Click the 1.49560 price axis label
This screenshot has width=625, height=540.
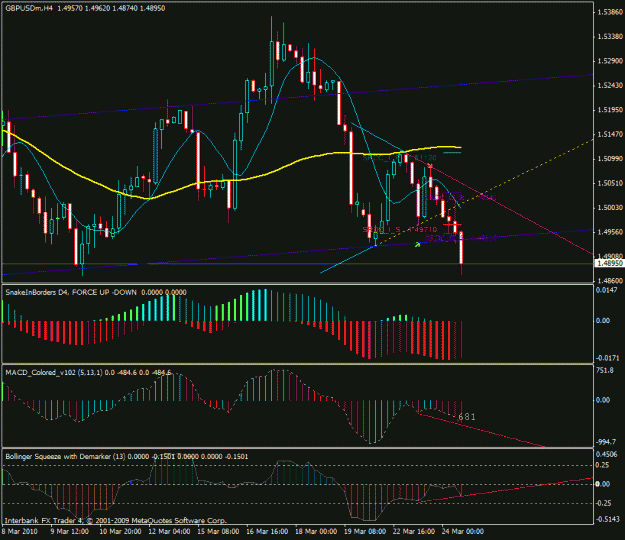pyautogui.click(x=610, y=232)
